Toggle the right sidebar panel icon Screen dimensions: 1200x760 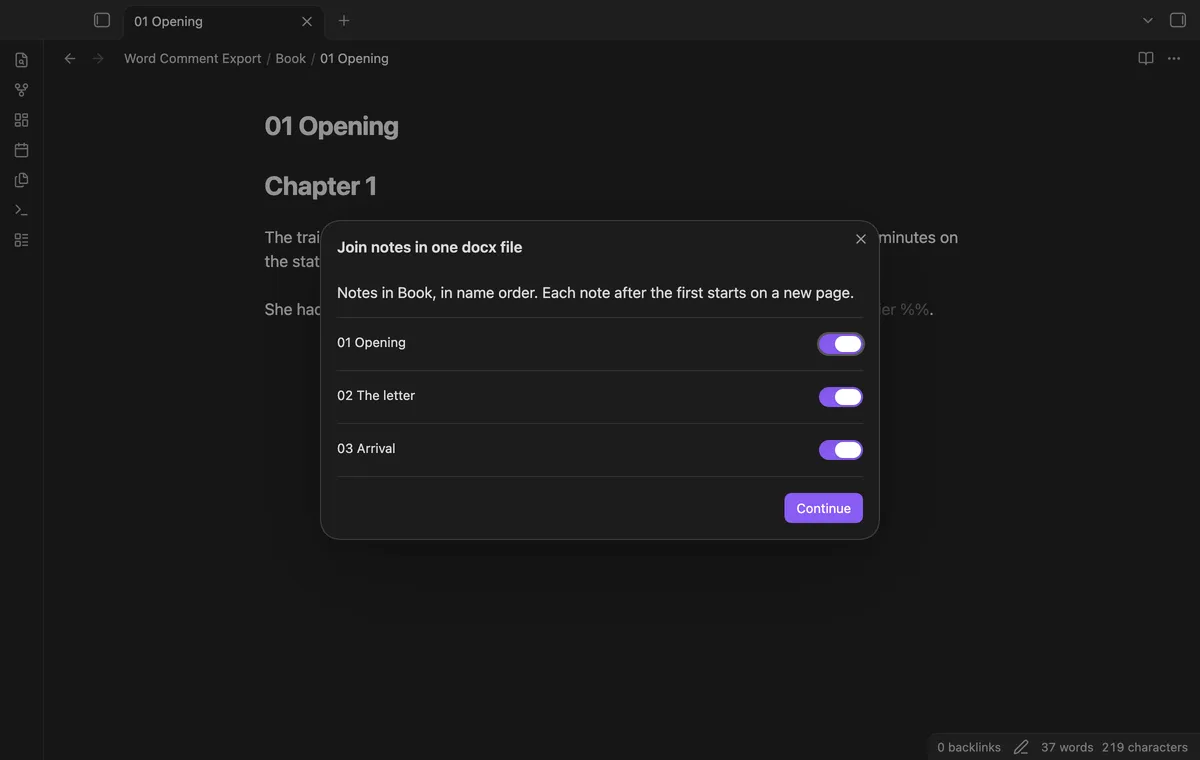pos(1177,20)
